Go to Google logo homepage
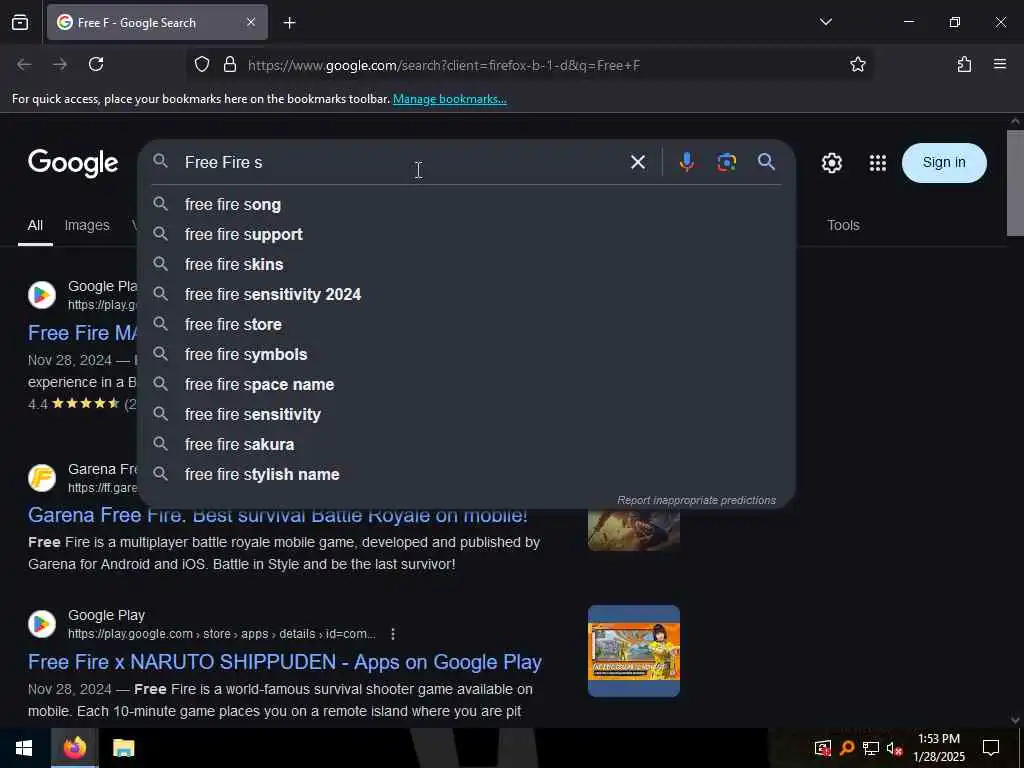Image resolution: width=1024 pixels, height=768 pixels. pos(73,163)
